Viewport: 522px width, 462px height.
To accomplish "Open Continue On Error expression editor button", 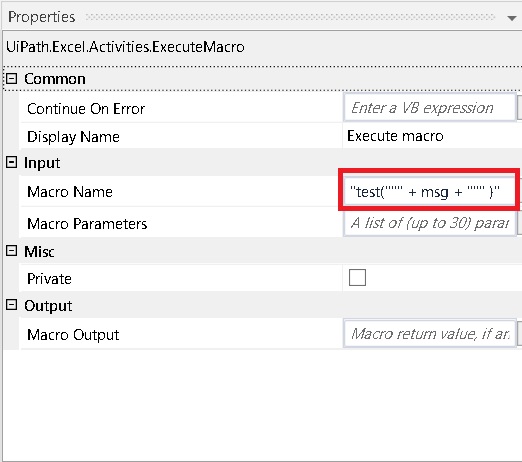I will [x=519, y=107].
